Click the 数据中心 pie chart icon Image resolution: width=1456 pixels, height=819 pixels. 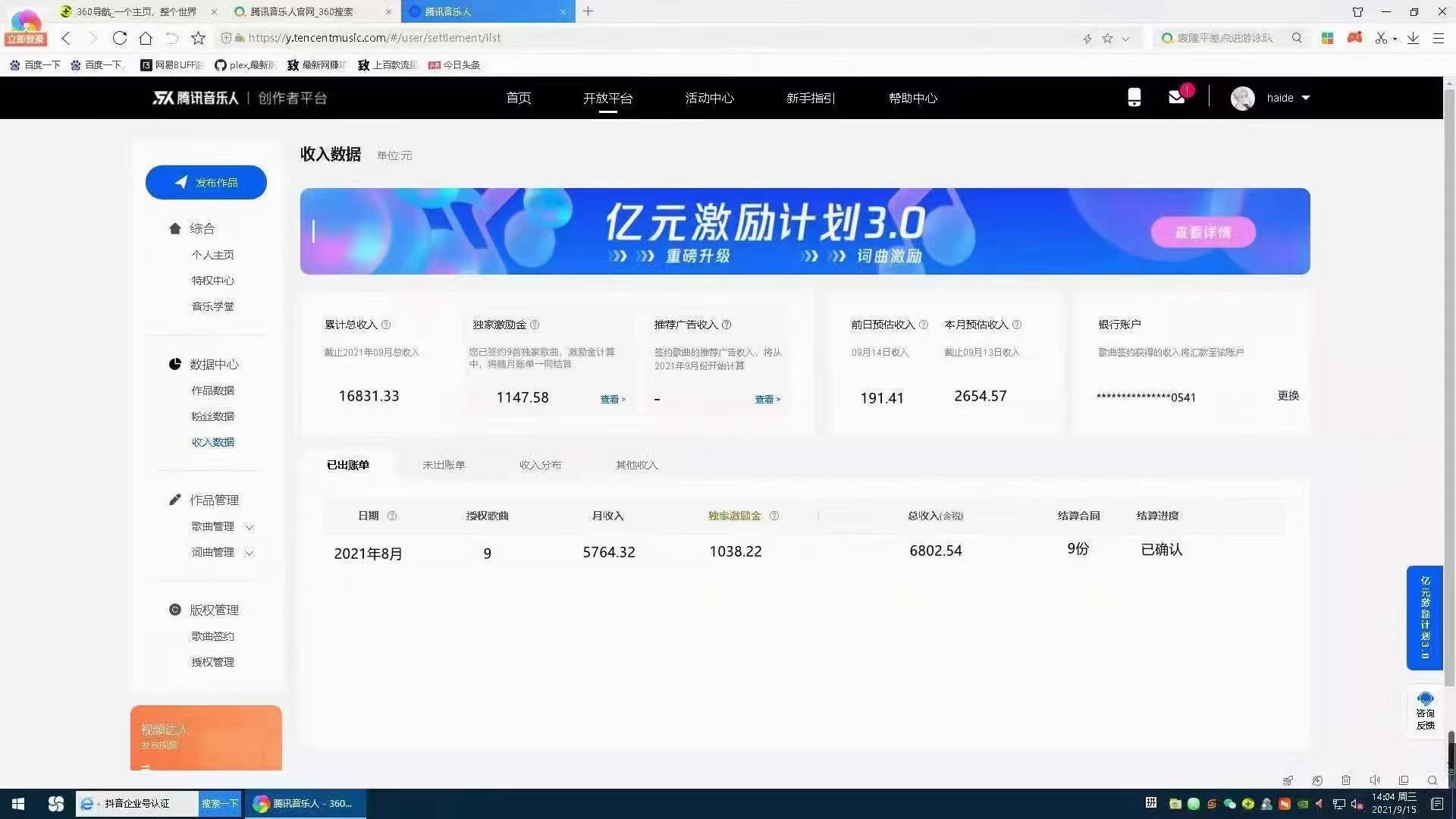pyautogui.click(x=175, y=364)
